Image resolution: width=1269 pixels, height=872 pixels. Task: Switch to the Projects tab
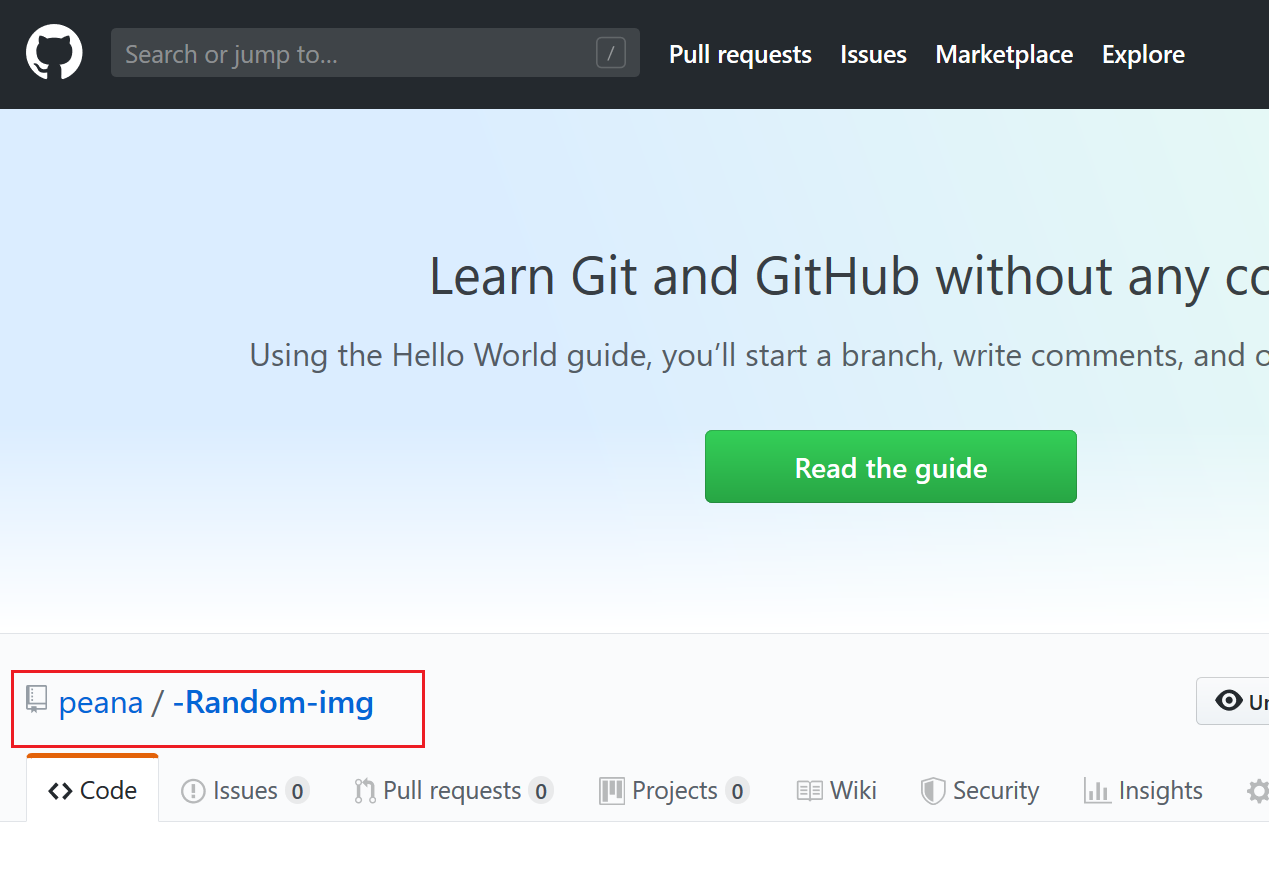click(674, 790)
